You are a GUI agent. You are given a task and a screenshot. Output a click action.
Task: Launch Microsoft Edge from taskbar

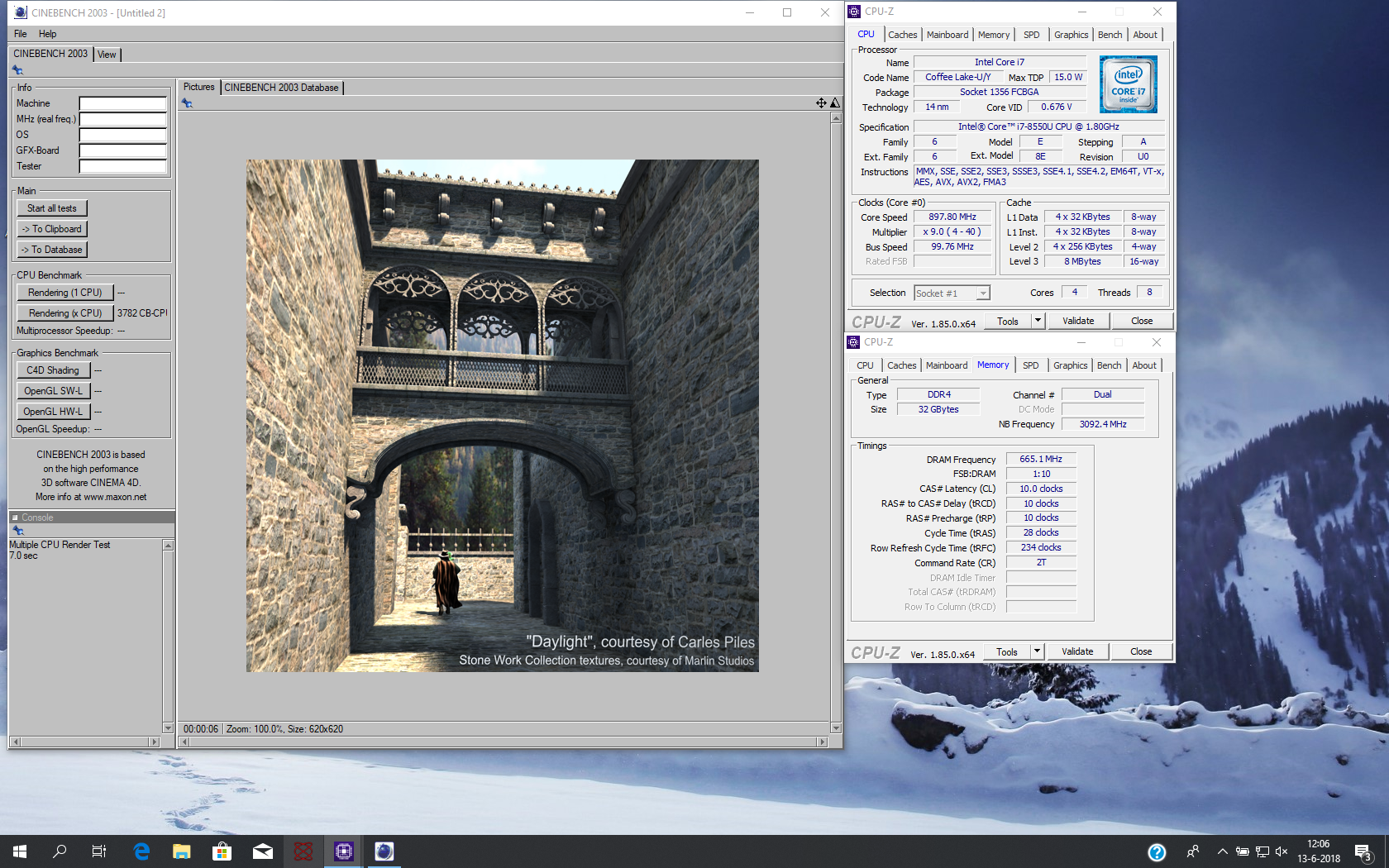click(x=141, y=851)
